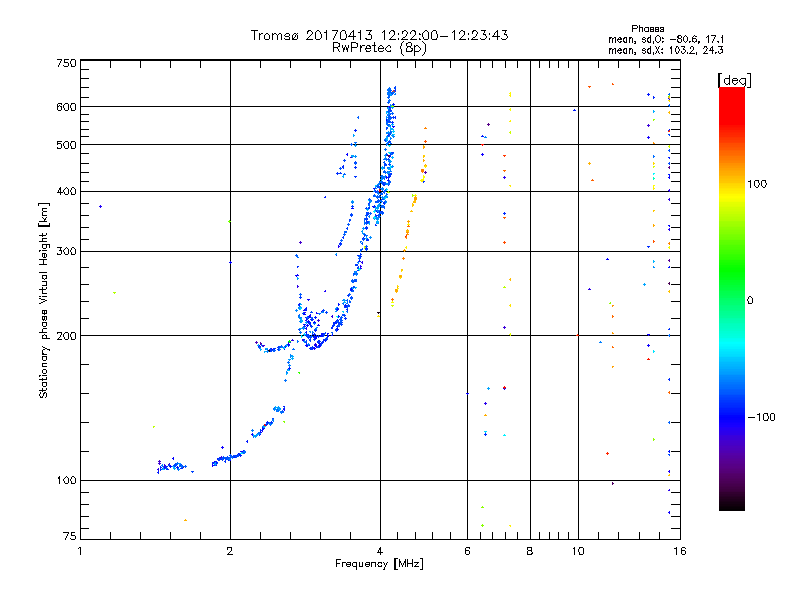Click the x-axis tick label '16'
This screenshot has height=600, width=800.
point(680,551)
